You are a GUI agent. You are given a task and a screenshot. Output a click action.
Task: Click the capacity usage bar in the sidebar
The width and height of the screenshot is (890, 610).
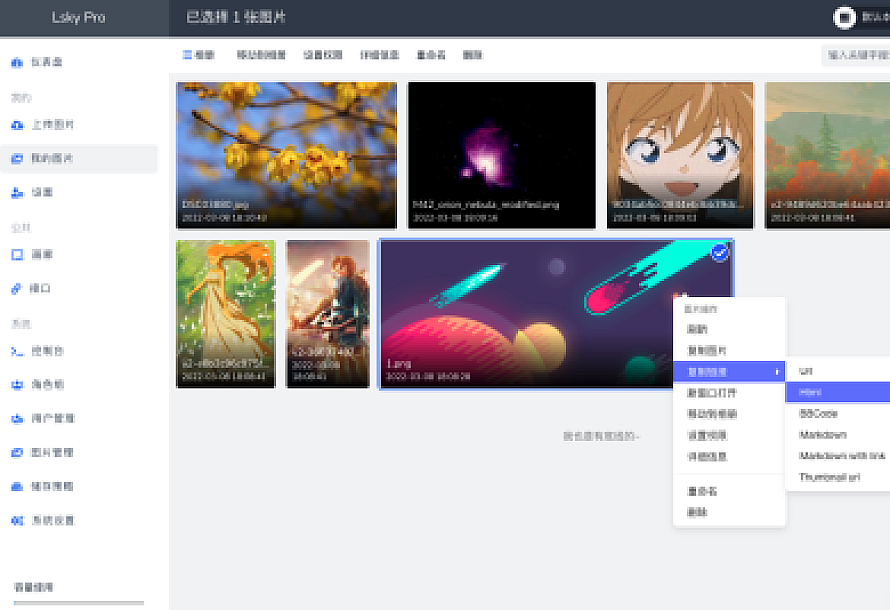click(78, 603)
